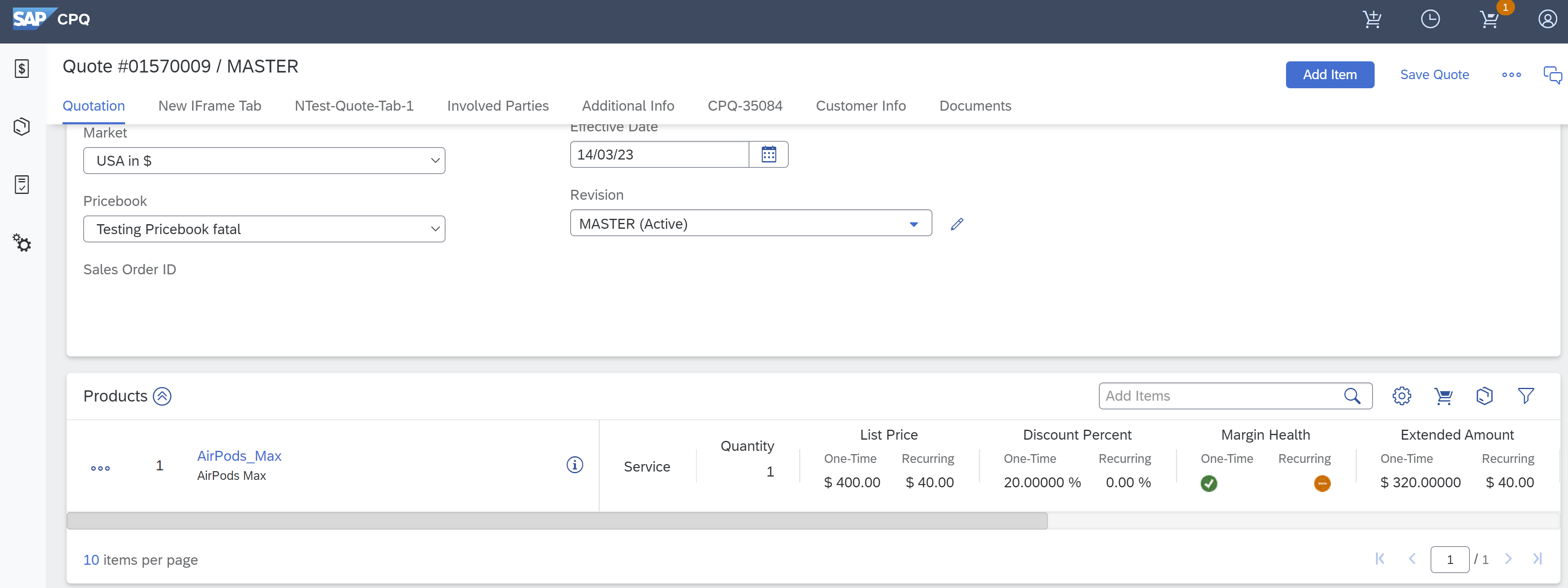Screen dimensions: 1568x588
Task: Show AirPods_Max info icon
Action: pos(575,465)
